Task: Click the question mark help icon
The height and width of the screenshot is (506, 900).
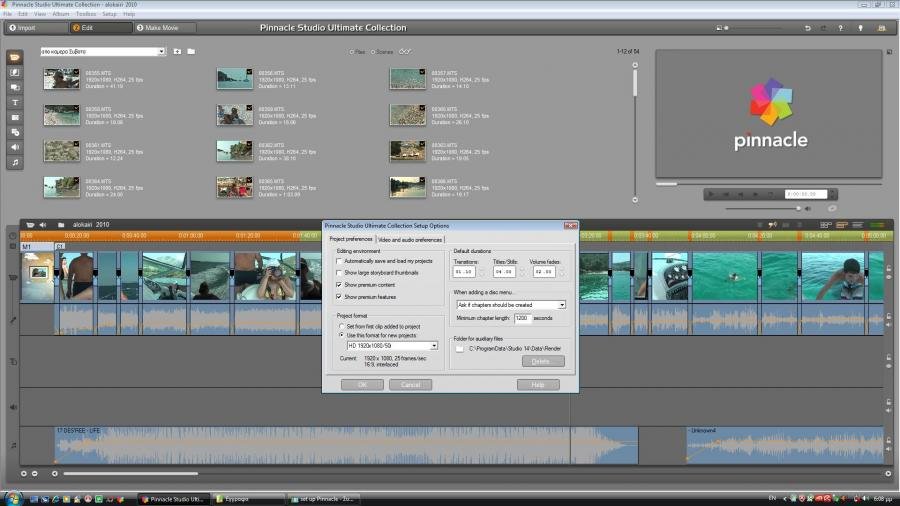Action: click(841, 28)
